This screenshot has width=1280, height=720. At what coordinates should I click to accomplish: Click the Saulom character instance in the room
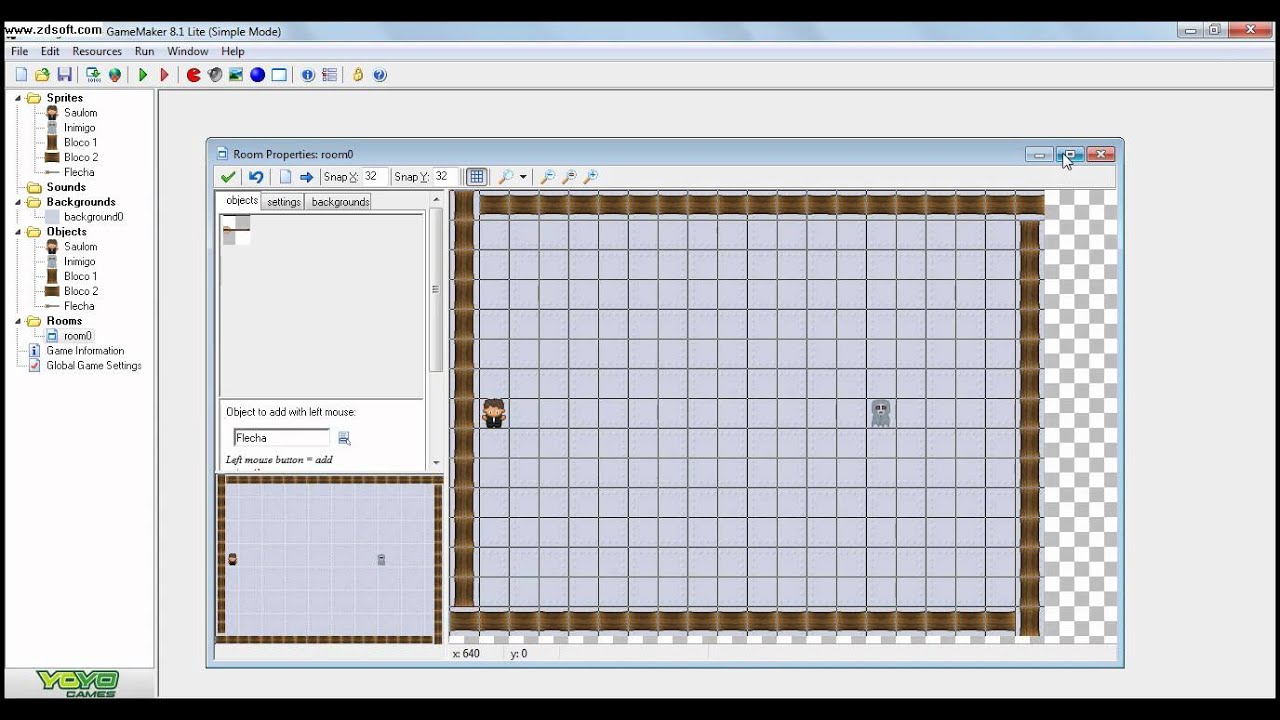coord(494,413)
